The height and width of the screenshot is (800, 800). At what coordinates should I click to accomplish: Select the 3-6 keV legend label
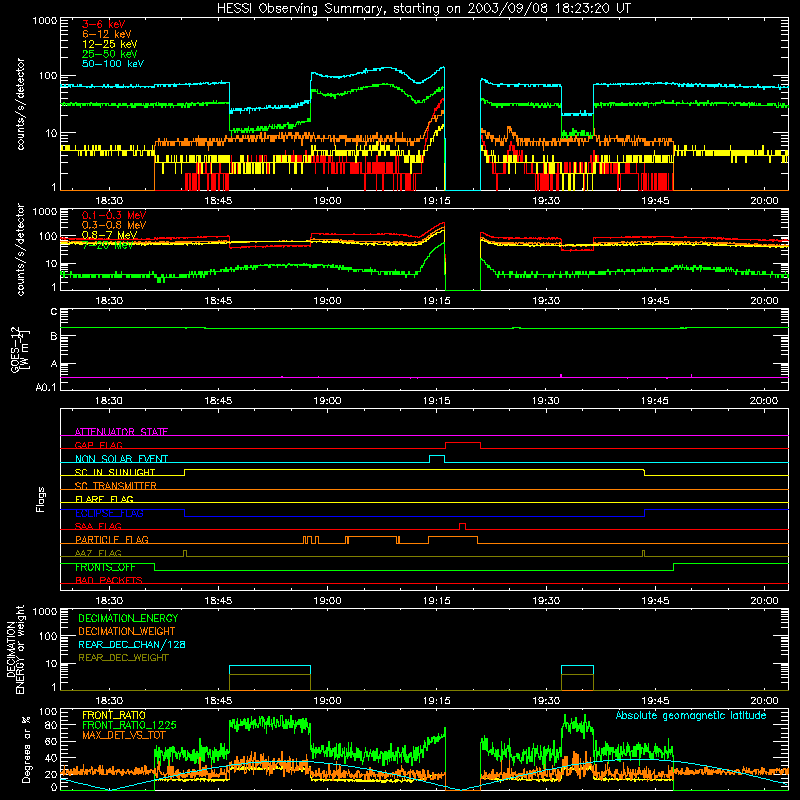point(103,24)
